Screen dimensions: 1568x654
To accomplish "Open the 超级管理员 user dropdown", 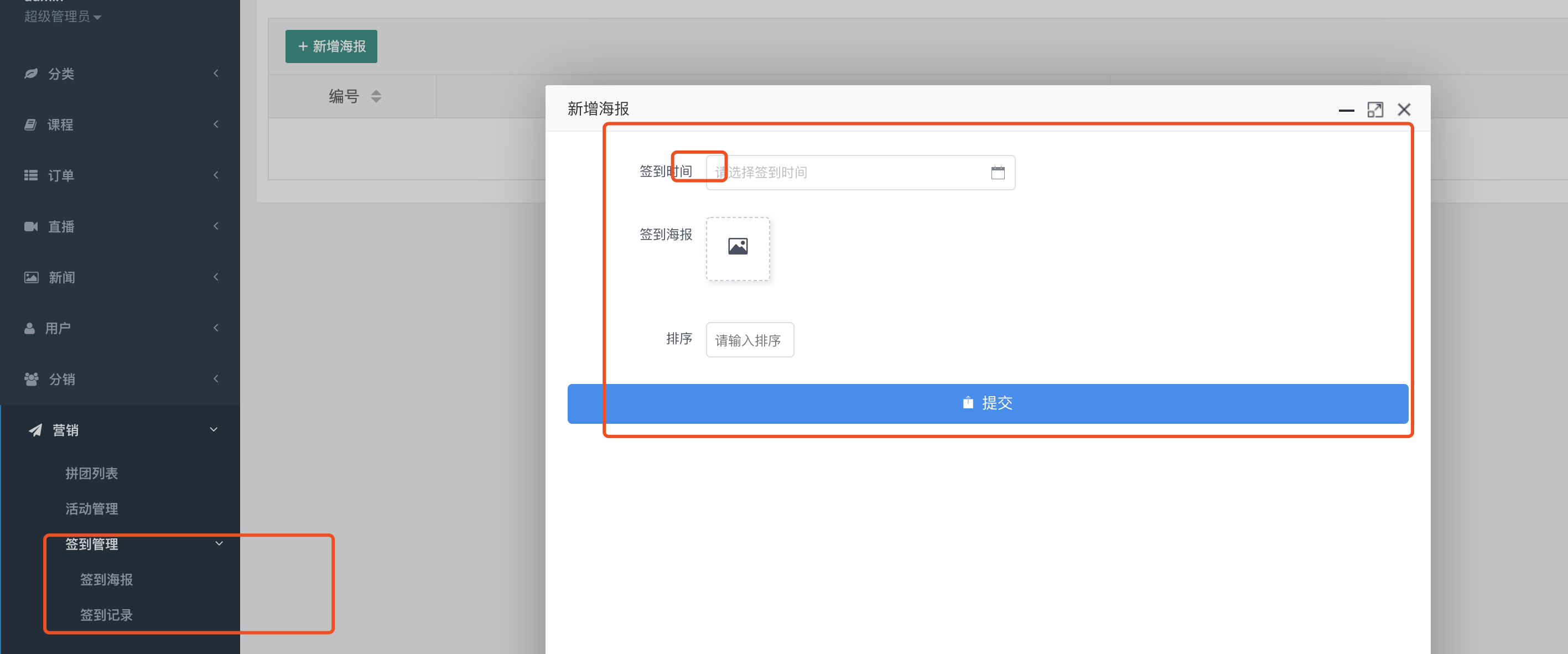I will pyautogui.click(x=62, y=17).
